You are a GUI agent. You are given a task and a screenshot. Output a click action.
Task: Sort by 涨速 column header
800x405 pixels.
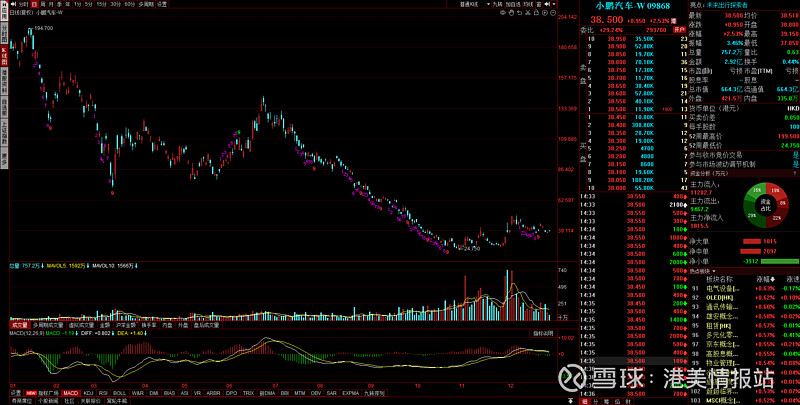click(x=792, y=280)
